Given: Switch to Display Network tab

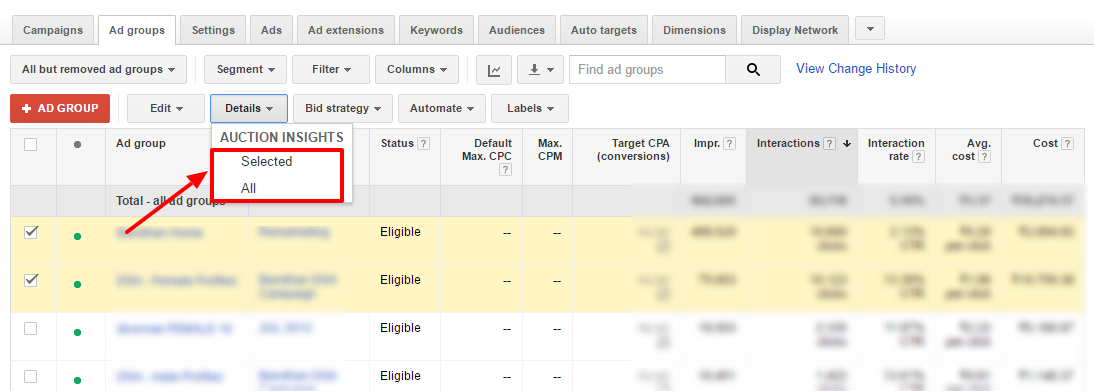Looking at the screenshot, I should click(795, 31).
